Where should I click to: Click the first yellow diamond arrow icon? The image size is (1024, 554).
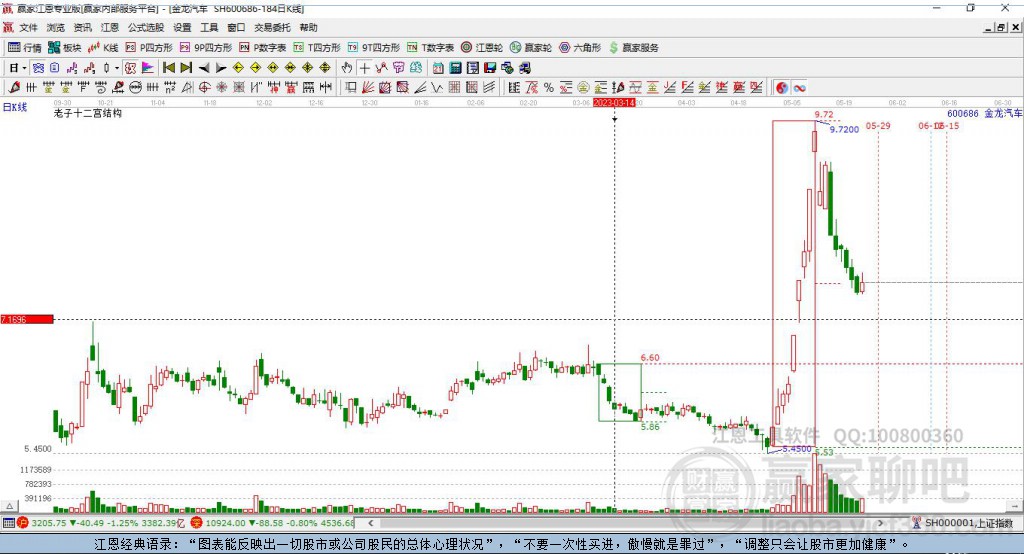pyautogui.click(x=238, y=68)
